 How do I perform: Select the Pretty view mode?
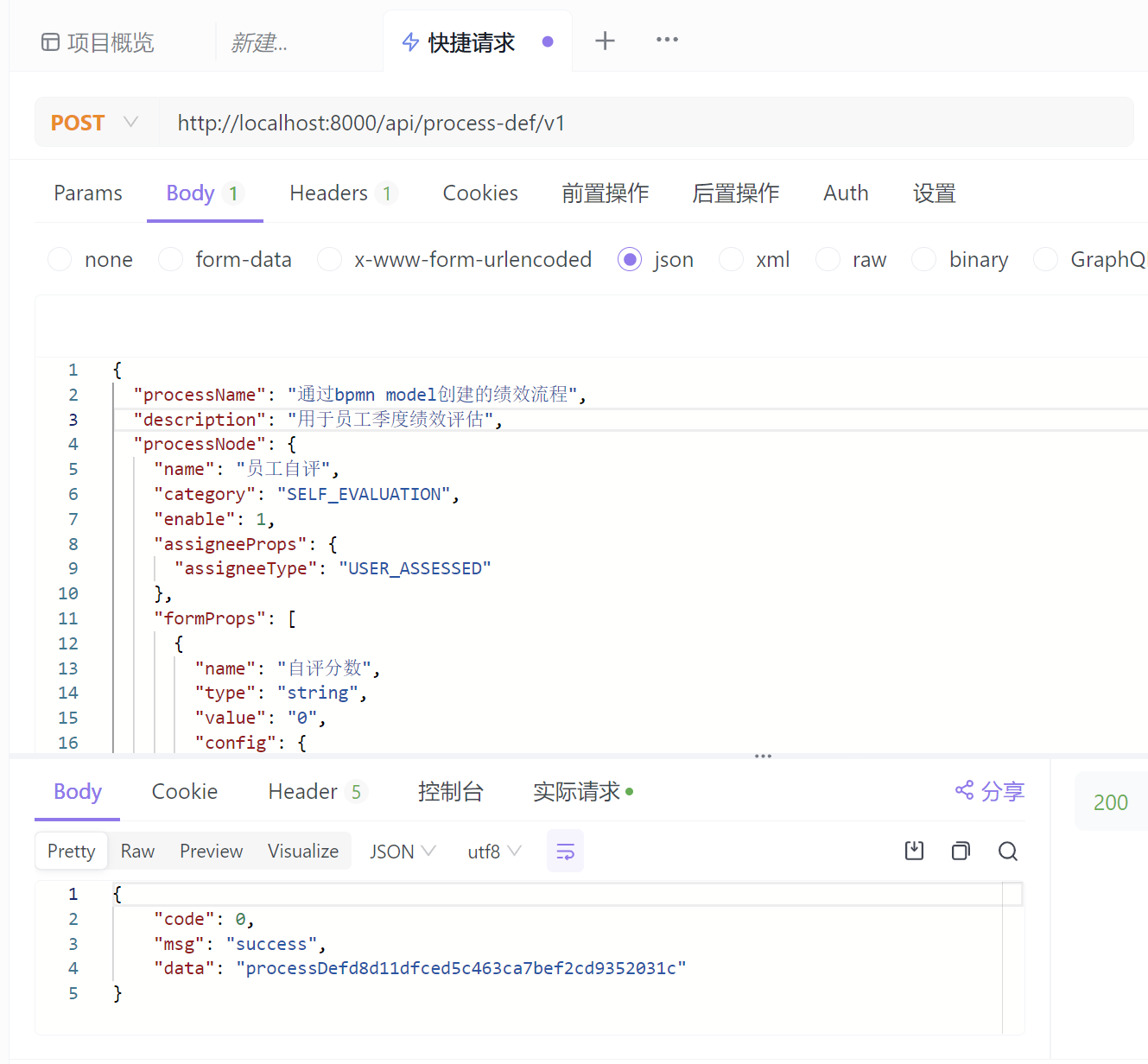tap(72, 852)
